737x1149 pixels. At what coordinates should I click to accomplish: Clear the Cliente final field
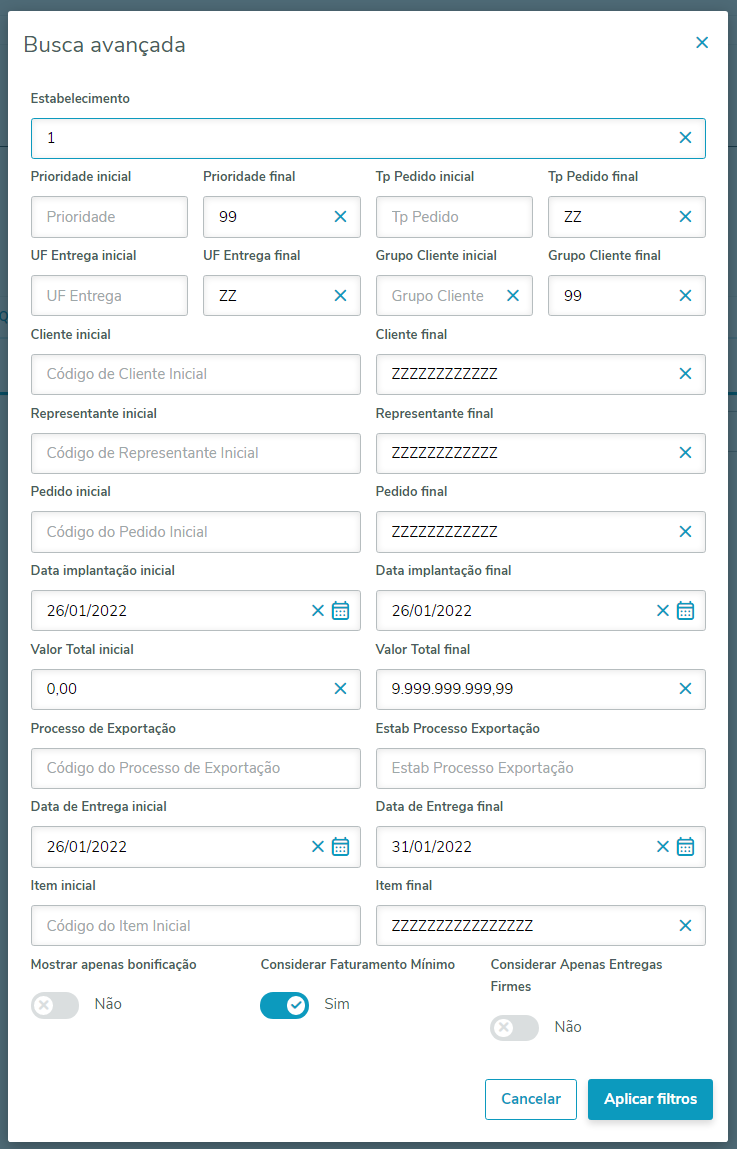pyautogui.click(x=685, y=374)
